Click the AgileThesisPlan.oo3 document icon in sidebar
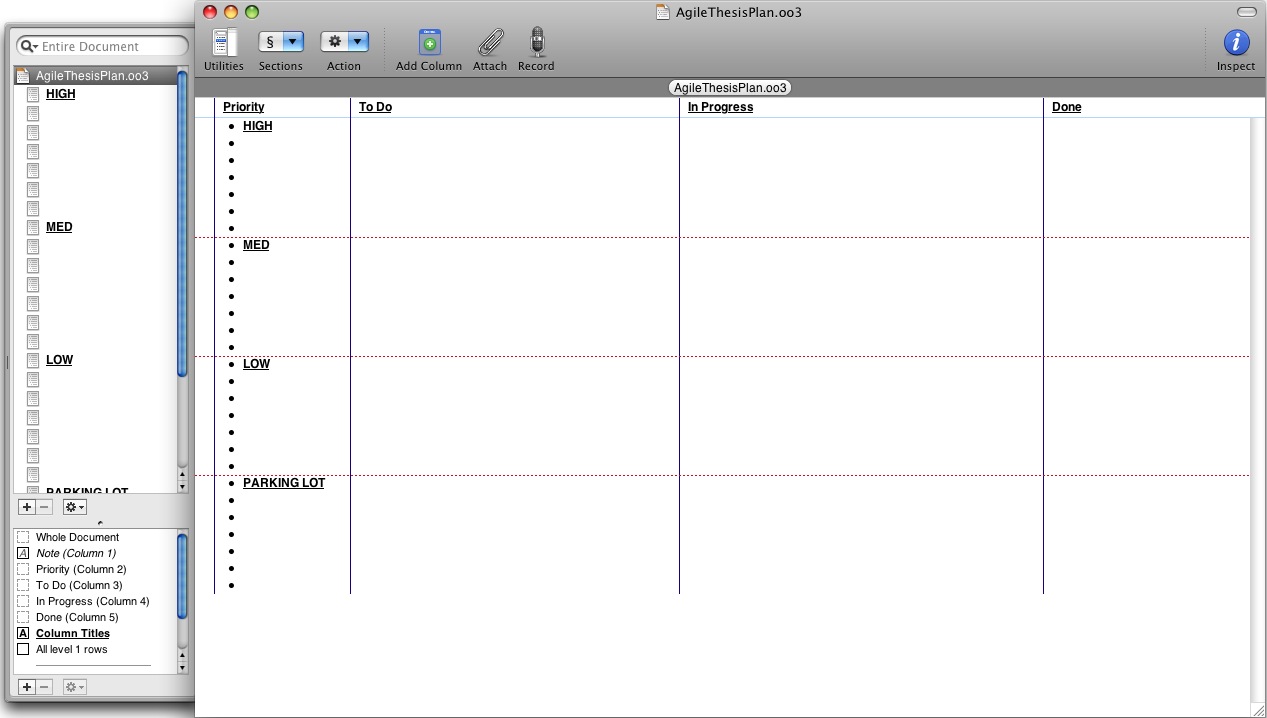The width and height of the screenshot is (1267, 718). (24, 76)
